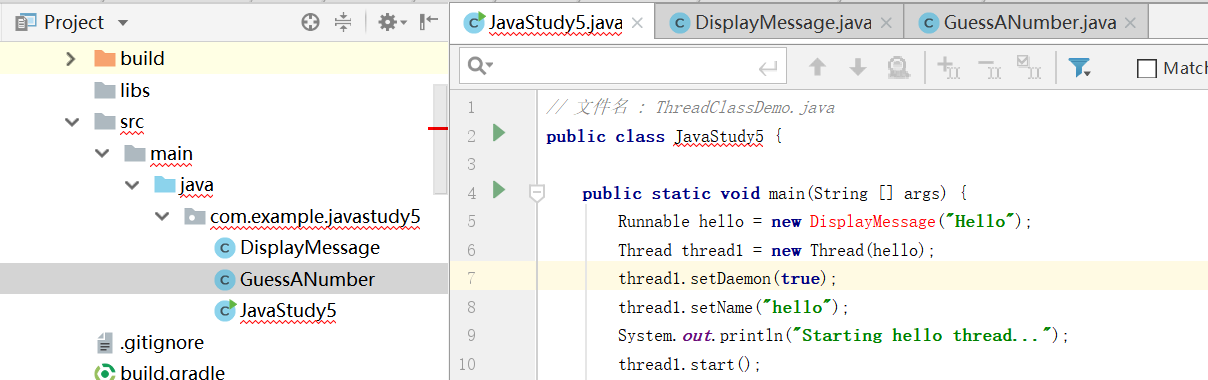This screenshot has height=380, width=1208.
Task: Click Add Selection for Next Occurrence icon
Action: 948,67
